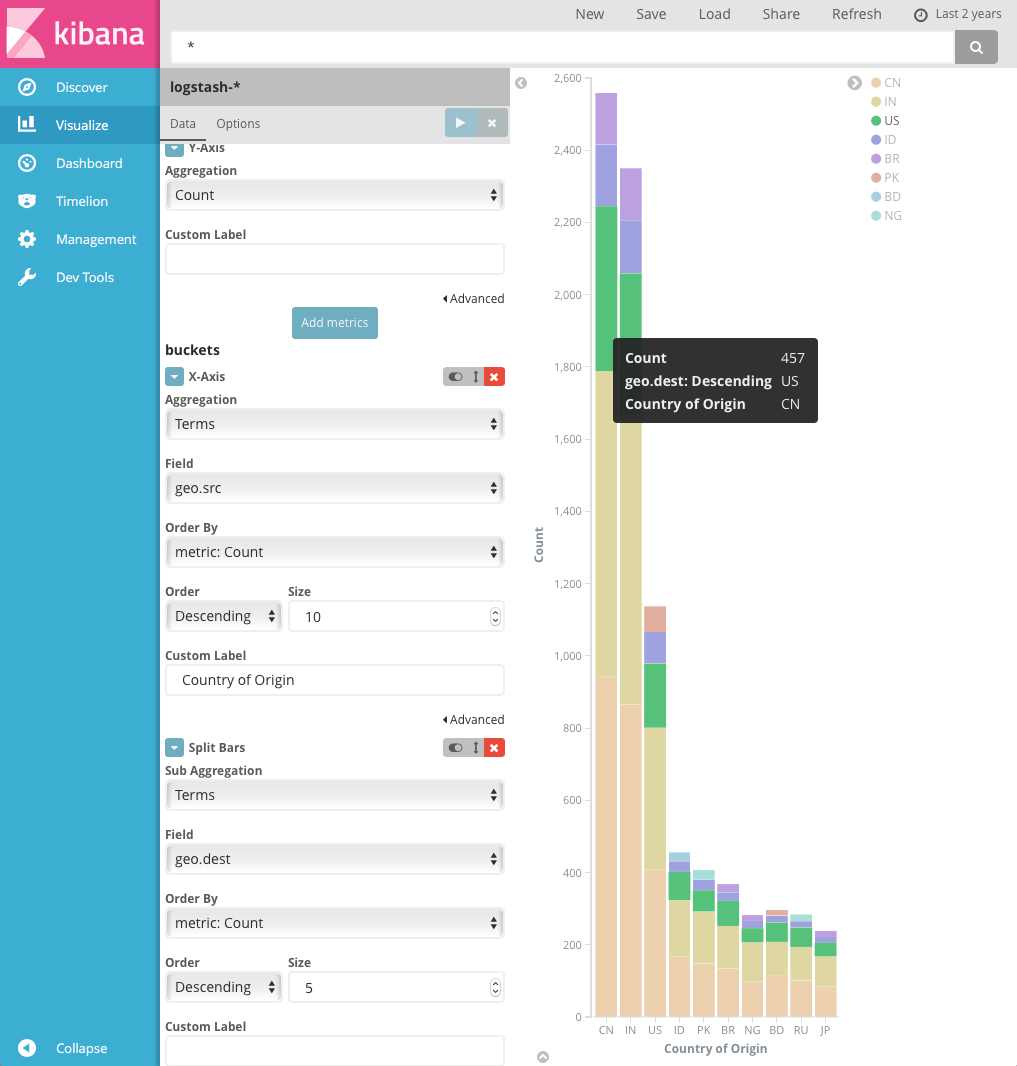Viewport: 1017px width, 1066px height.
Task: Disable the Split Bars aggregation toggle
Action: tap(456, 747)
